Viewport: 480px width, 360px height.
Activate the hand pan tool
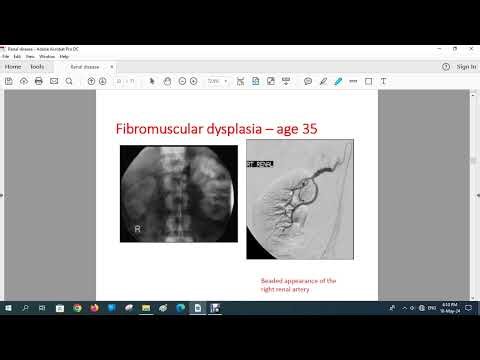pos(167,81)
